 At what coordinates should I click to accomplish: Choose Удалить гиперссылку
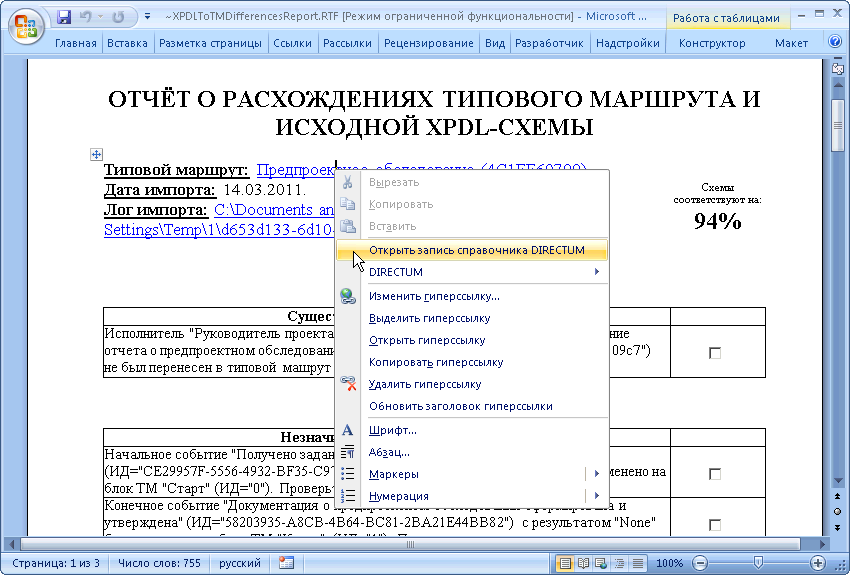click(472, 384)
